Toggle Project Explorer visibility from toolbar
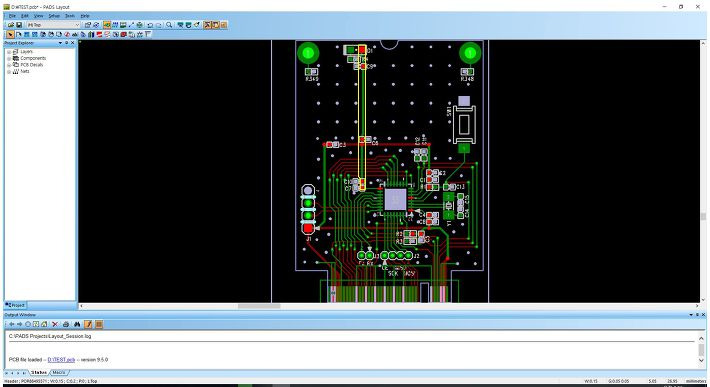Viewport: 710px width, 387px height. pyautogui.click(x=207, y=25)
